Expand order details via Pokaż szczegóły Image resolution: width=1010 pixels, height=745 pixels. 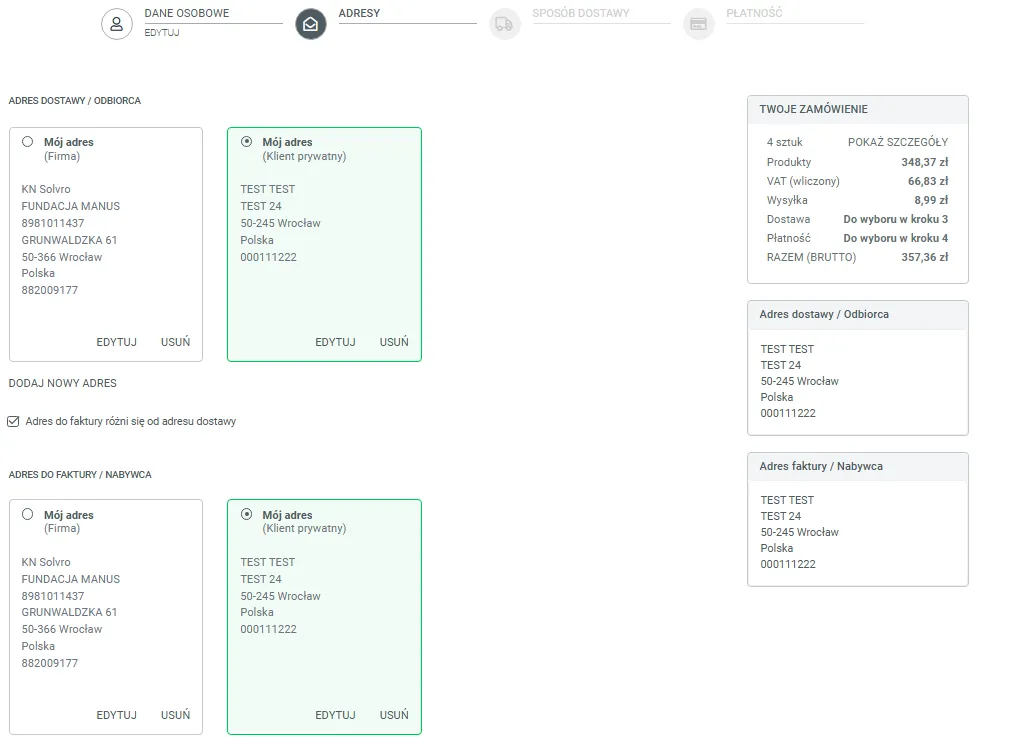[897, 142]
